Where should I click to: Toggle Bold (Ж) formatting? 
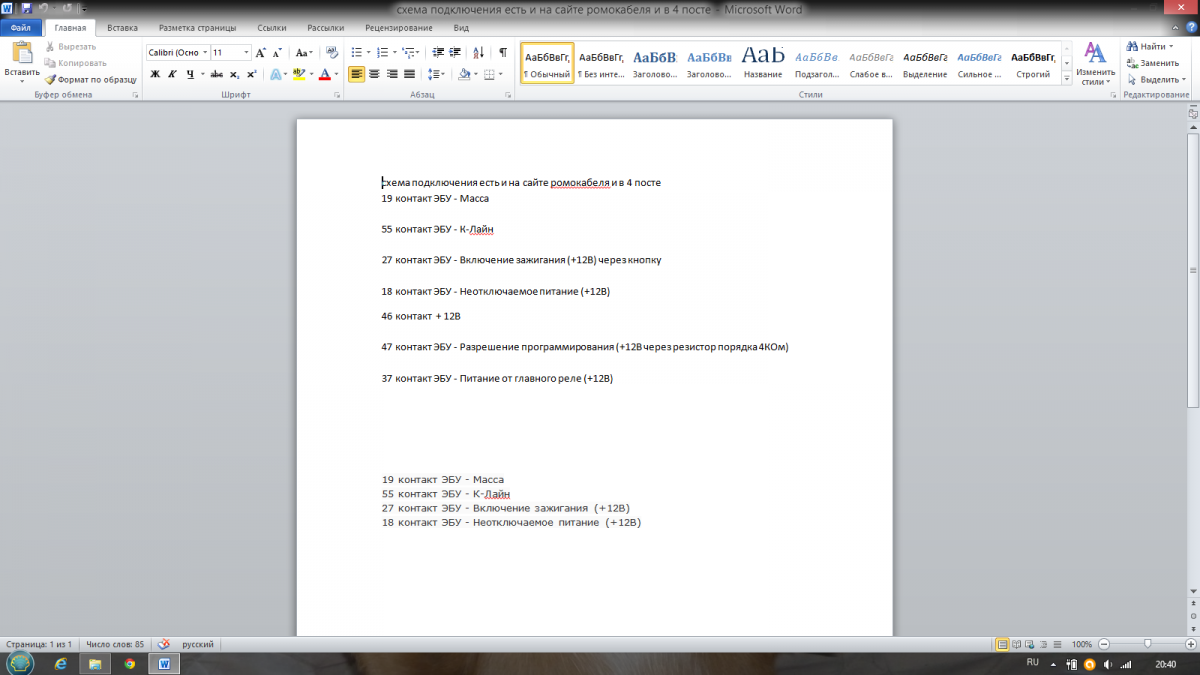click(x=155, y=74)
